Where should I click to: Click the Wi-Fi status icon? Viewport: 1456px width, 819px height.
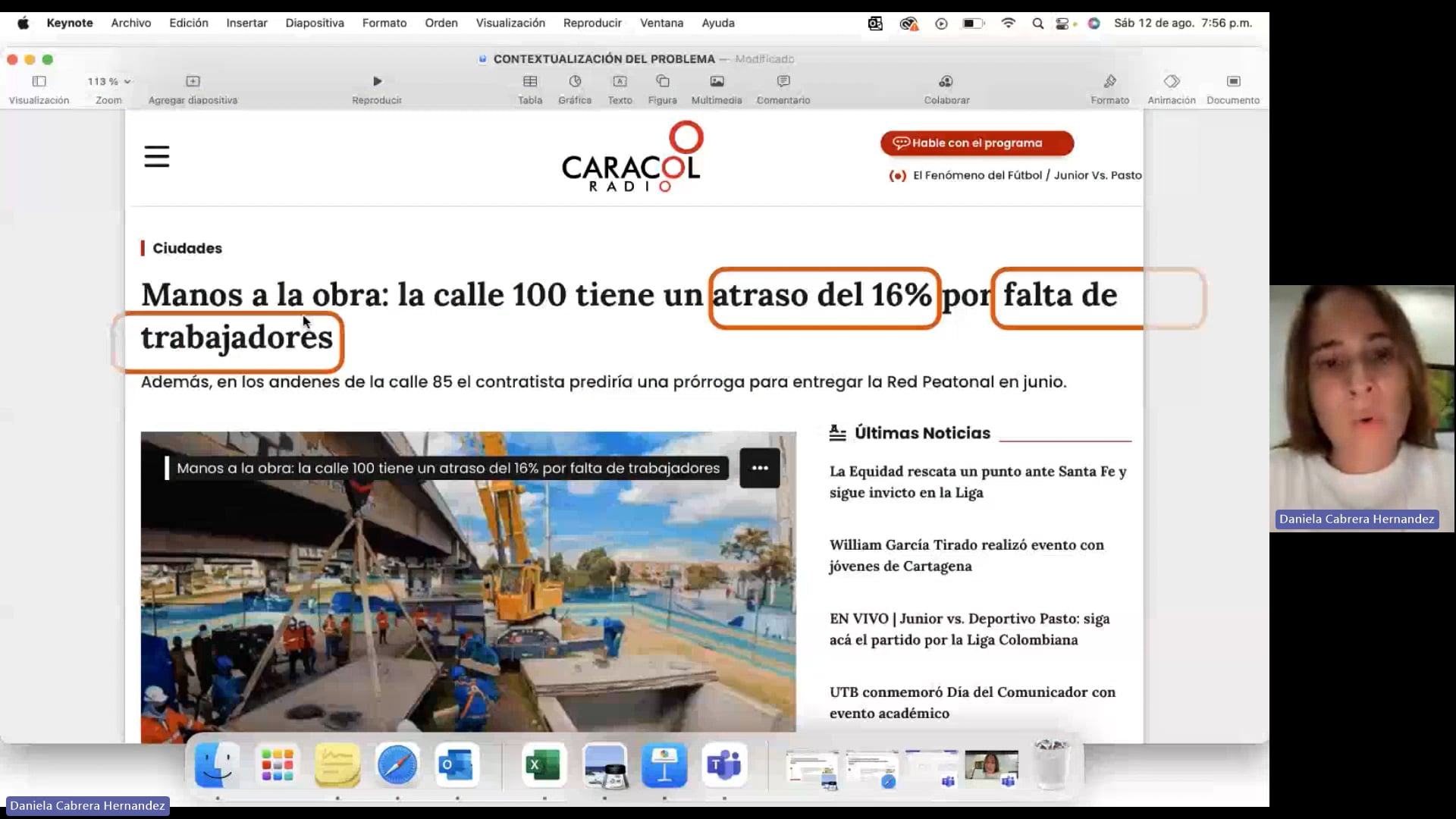pos(1008,24)
